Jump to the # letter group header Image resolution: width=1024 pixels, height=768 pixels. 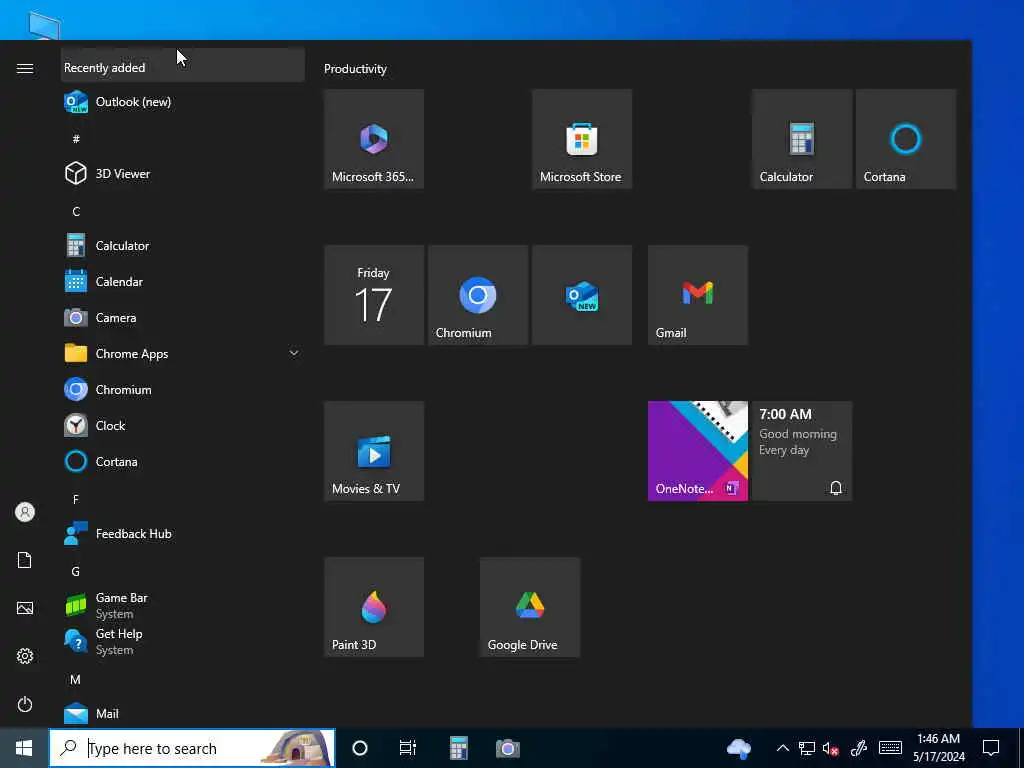click(76, 138)
